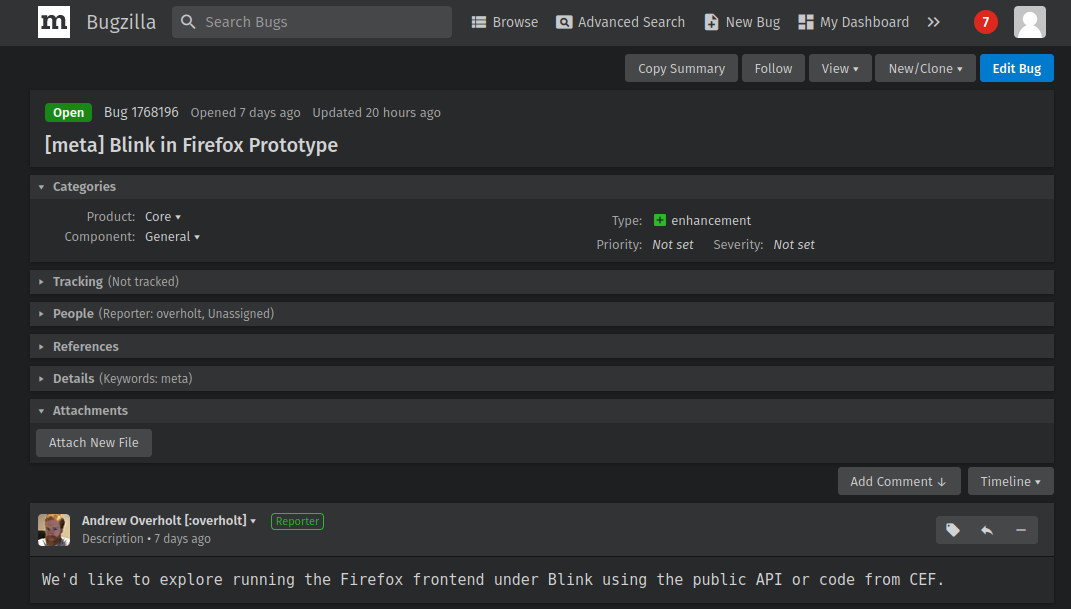Screen dimensions: 1071x609
Task: Collapse the Attachments section
Action: coord(542,410)
